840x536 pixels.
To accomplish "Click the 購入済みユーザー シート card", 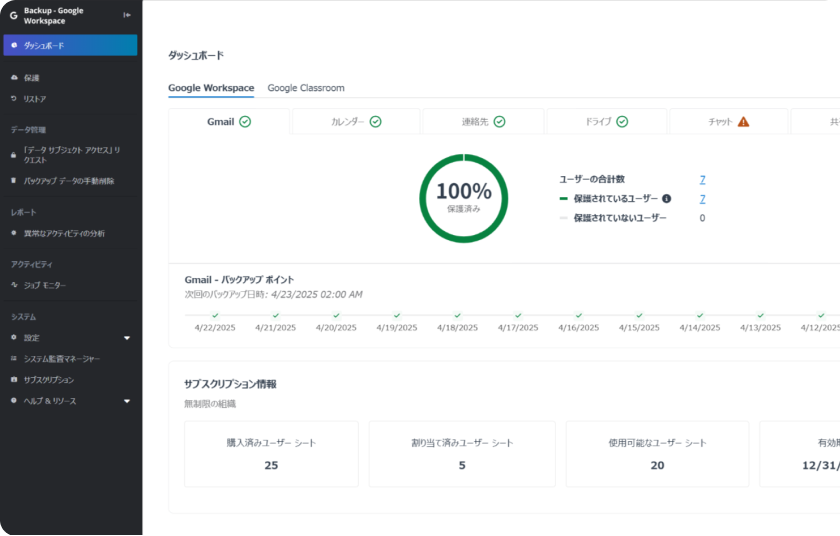I will [x=271, y=454].
